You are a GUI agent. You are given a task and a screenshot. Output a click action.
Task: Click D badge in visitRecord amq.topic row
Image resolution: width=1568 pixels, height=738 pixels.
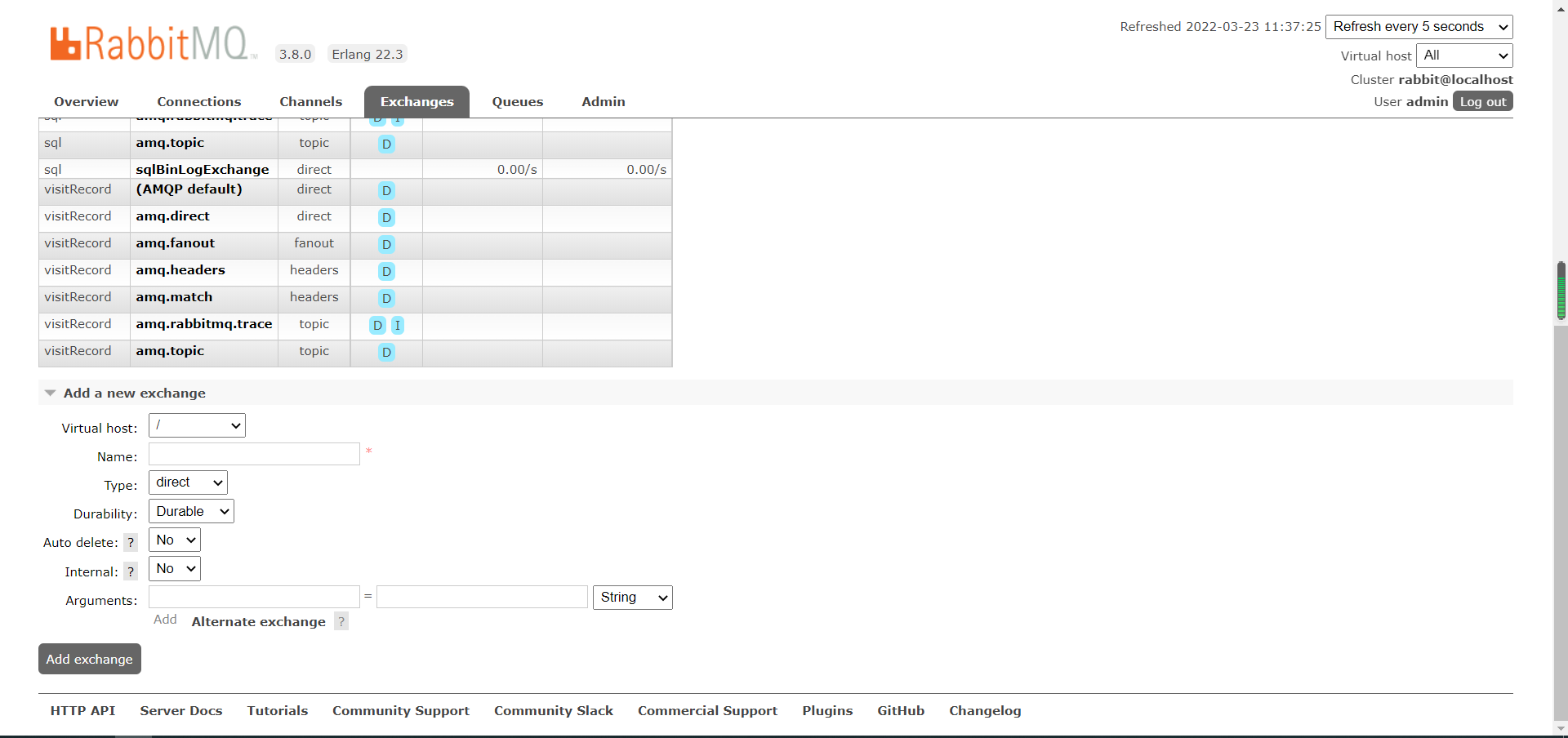click(386, 353)
